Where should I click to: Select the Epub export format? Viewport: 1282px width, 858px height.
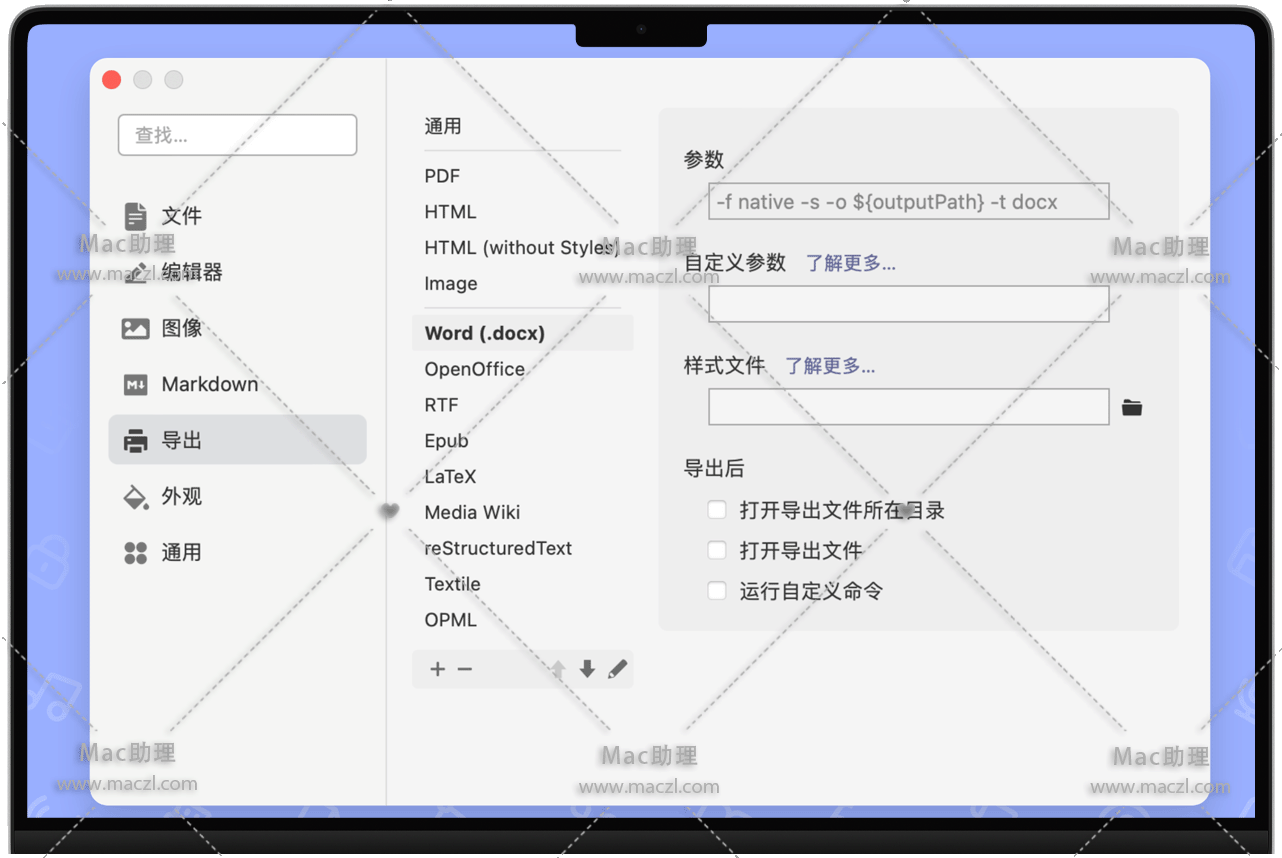(446, 441)
